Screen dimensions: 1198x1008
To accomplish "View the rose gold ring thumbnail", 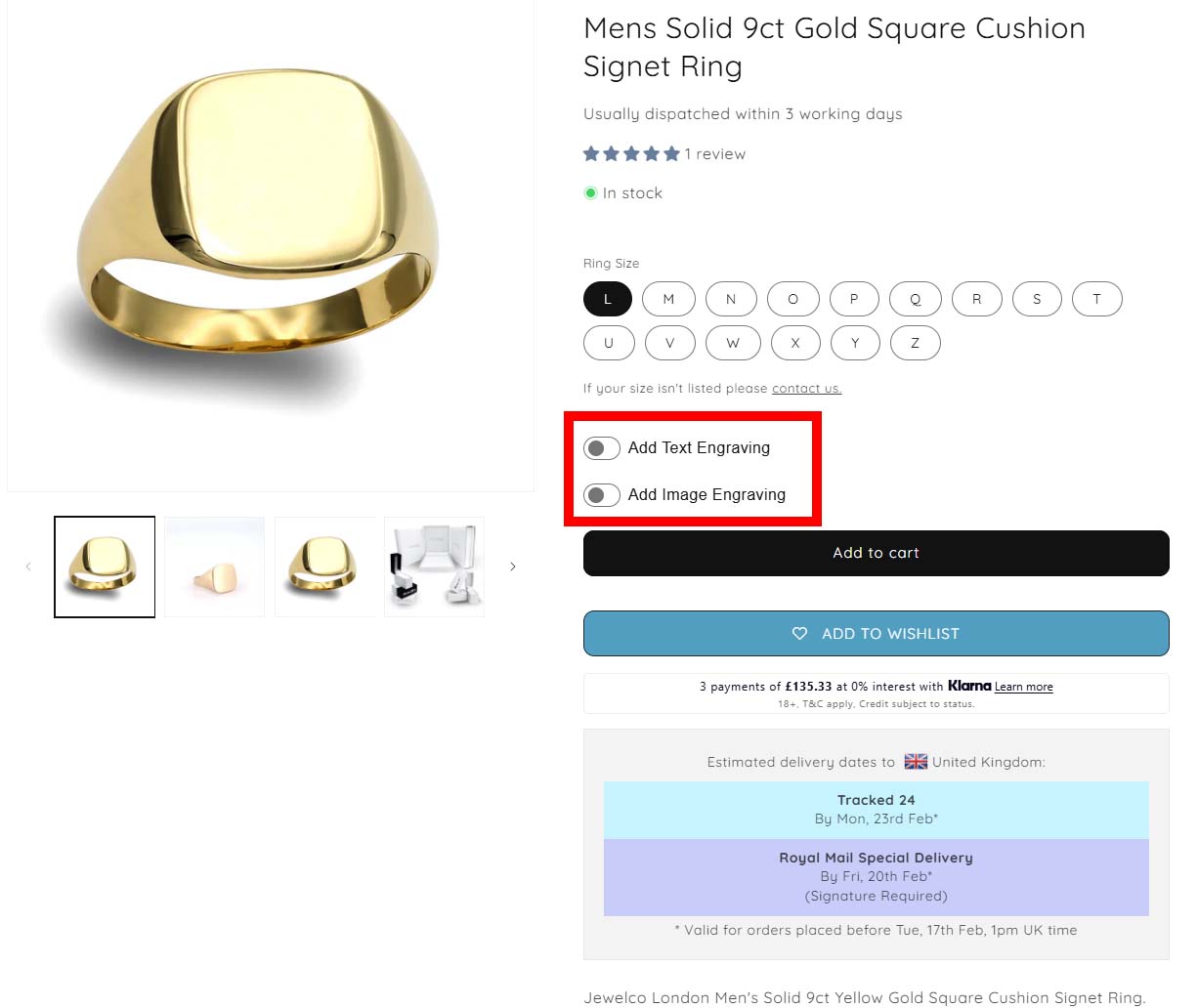I will click(x=215, y=567).
